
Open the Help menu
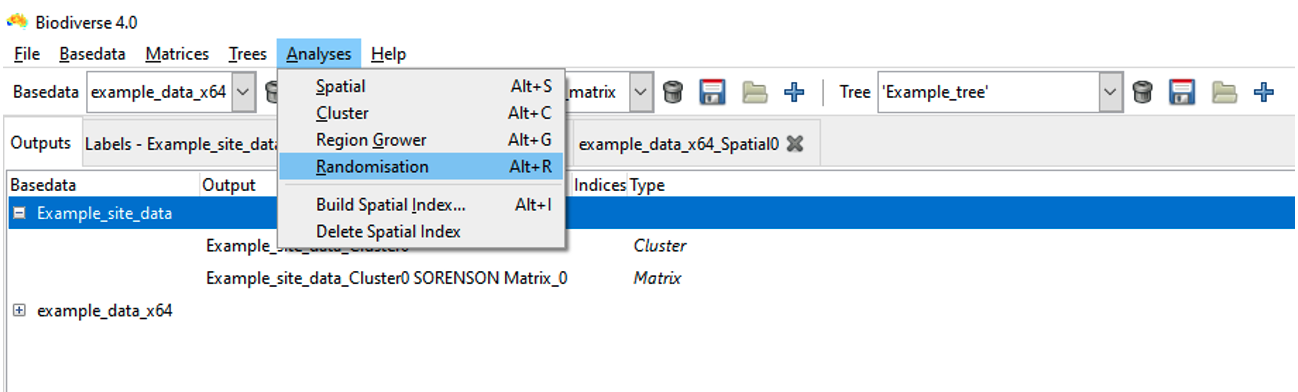tap(388, 54)
